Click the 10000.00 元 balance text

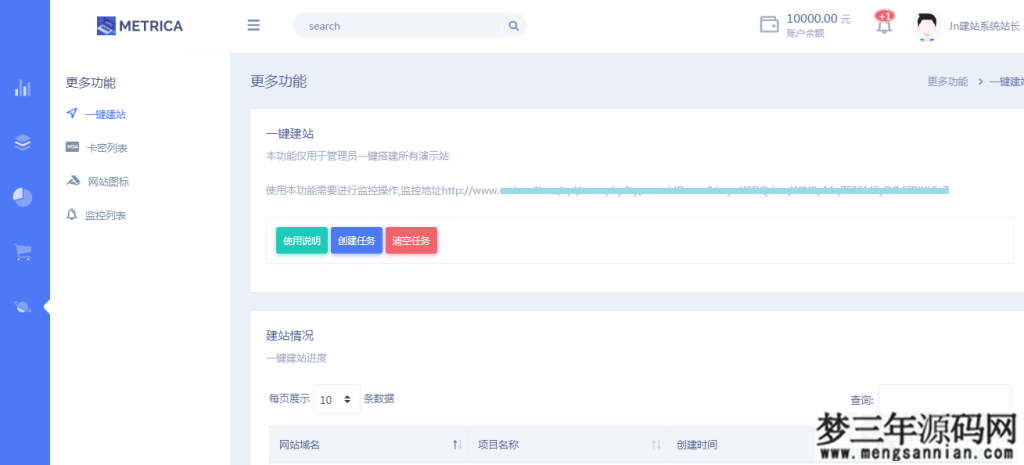818,19
